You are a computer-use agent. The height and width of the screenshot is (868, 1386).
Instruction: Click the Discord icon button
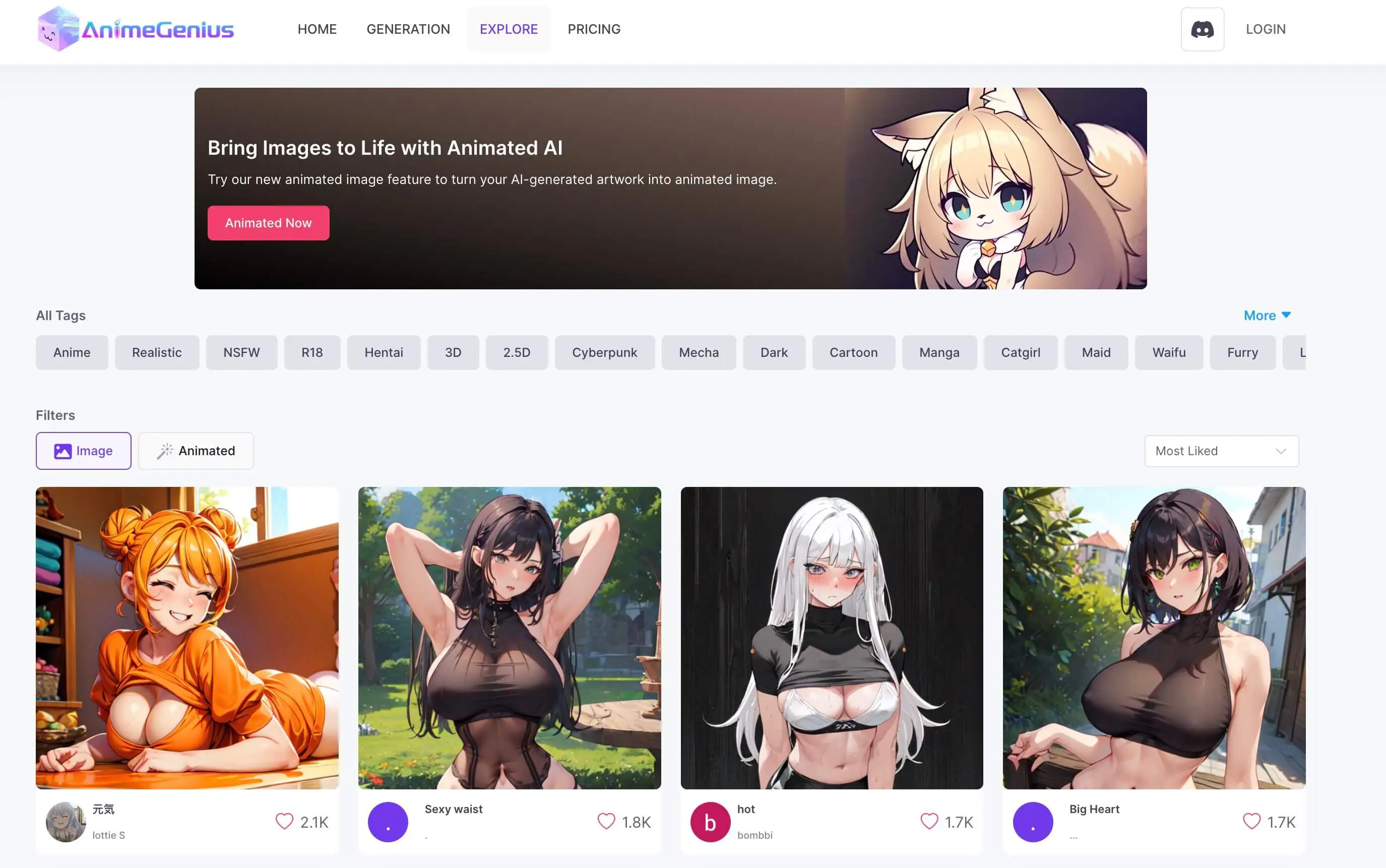pyautogui.click(x=1202, y=29)
